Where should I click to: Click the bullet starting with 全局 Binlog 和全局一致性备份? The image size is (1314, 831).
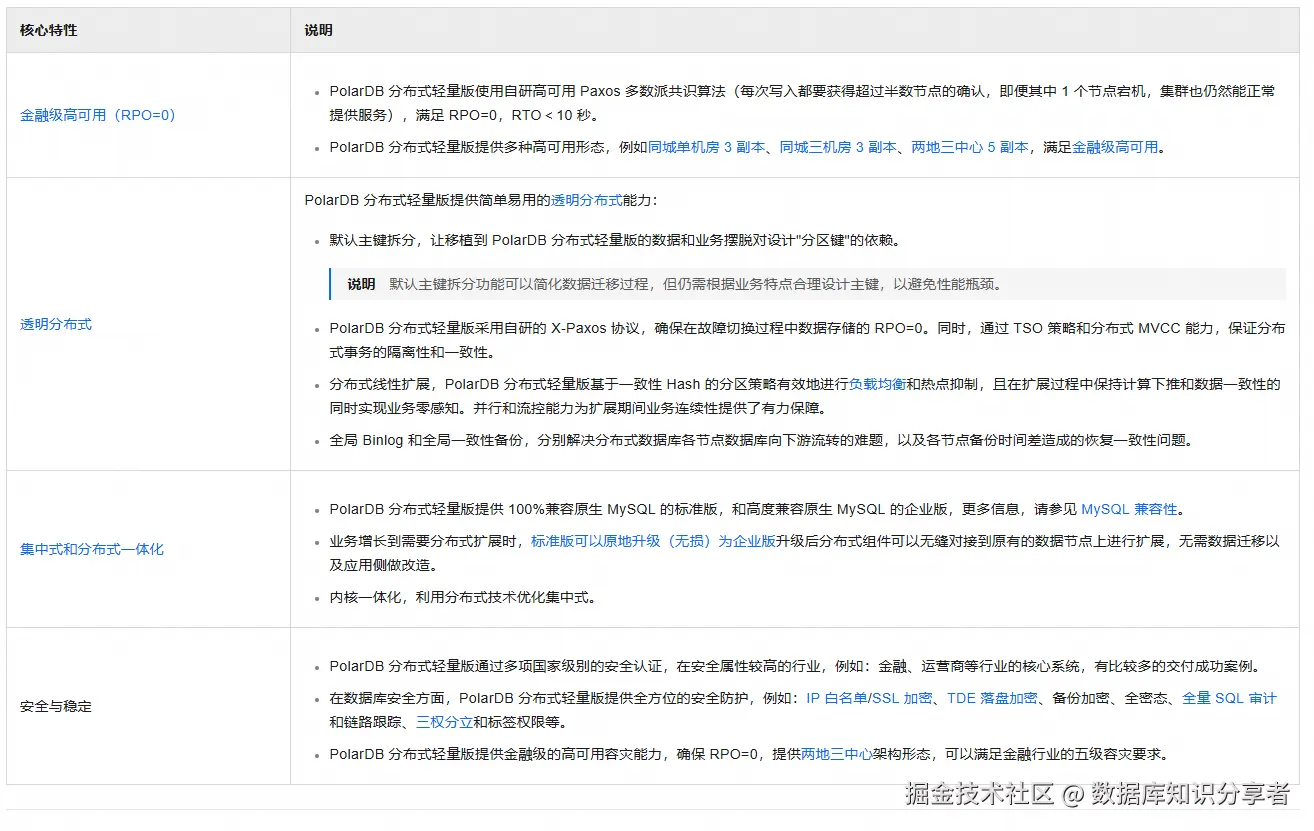pos(762,440)
